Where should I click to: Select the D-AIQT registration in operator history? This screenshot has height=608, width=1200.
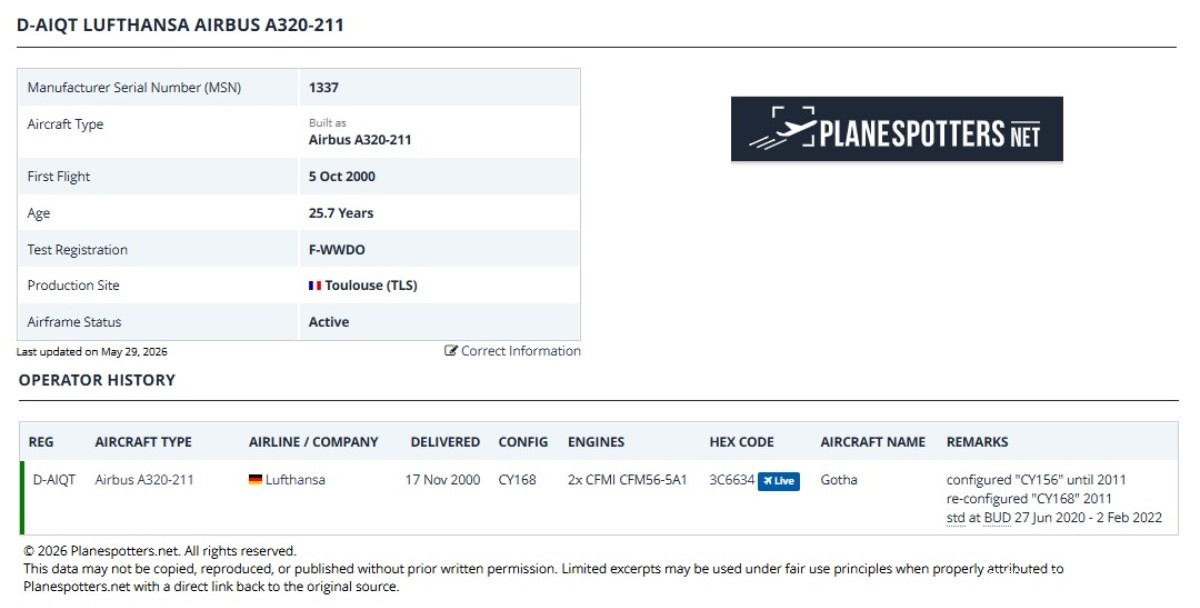(54, 480)
